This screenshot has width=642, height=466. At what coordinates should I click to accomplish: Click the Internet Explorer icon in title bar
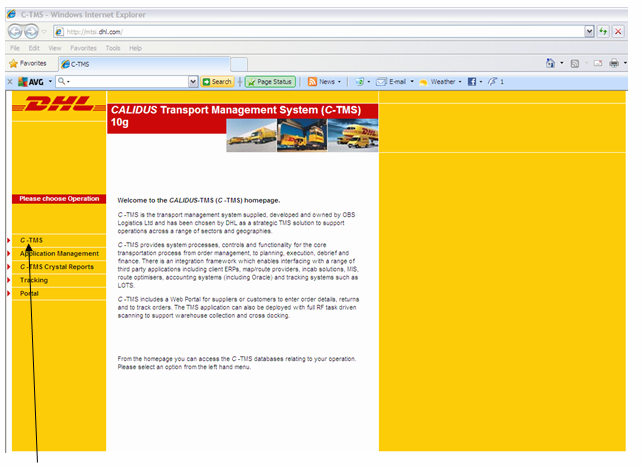(11, 14)
